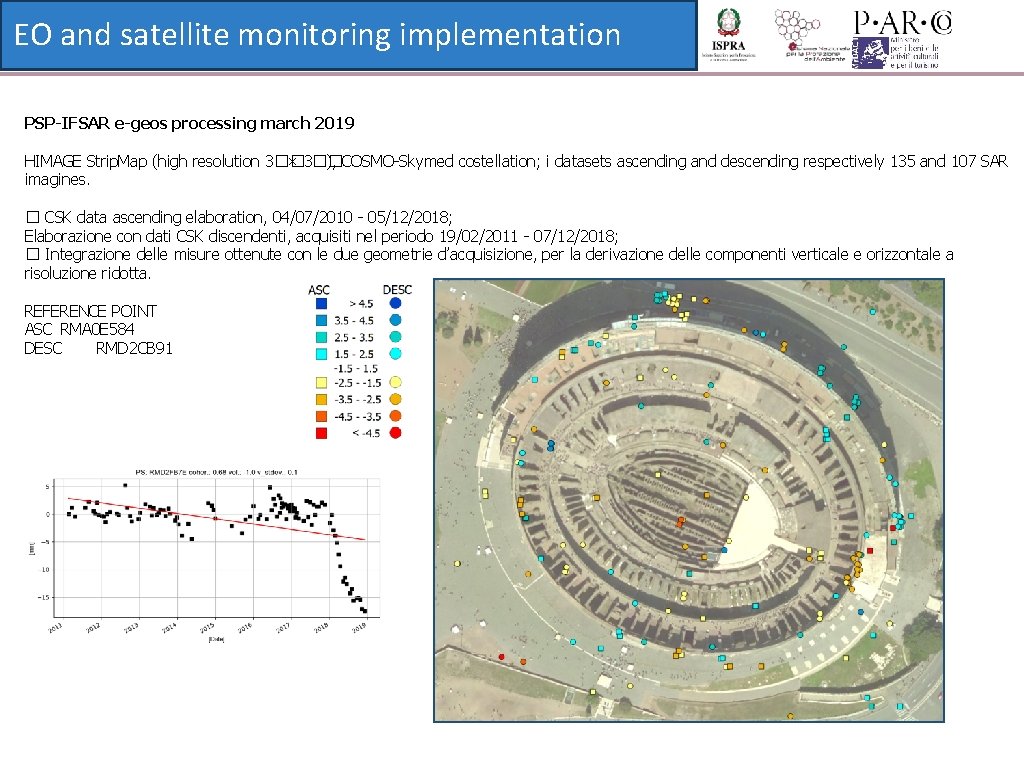Click the 2019 label on chart x-axis

[359, 627]
